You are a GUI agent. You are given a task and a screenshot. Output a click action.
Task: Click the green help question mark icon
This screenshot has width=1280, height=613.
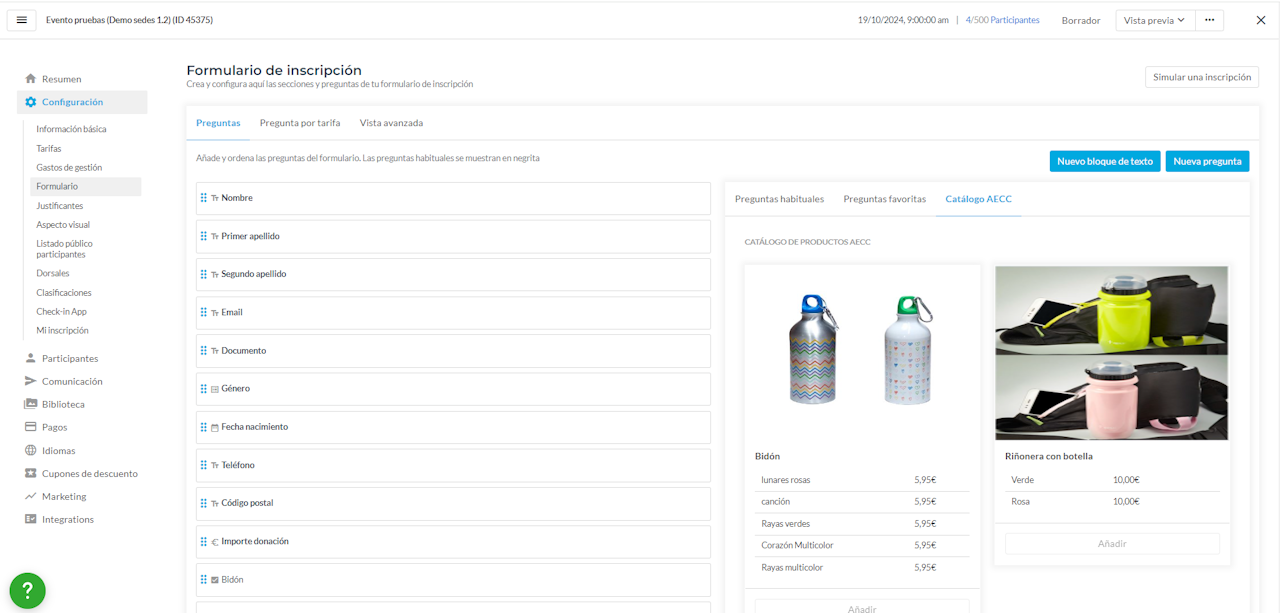[x=27, y=590]
